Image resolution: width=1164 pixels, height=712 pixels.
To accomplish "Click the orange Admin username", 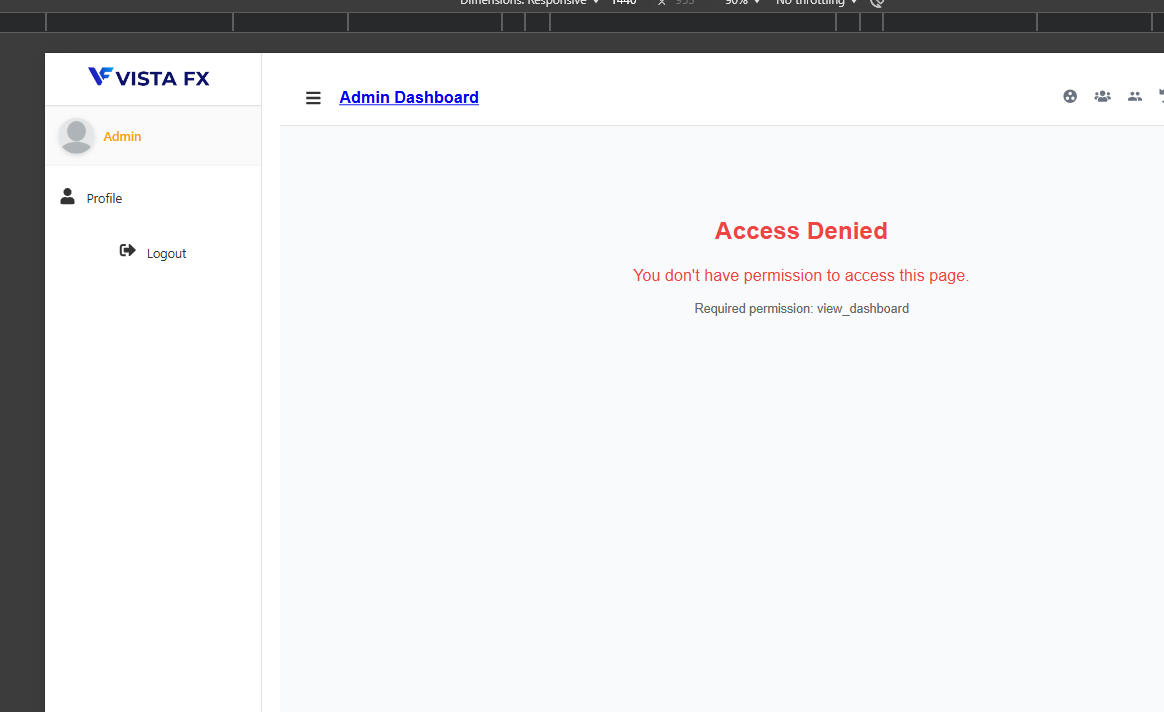I will coord(122,137).
